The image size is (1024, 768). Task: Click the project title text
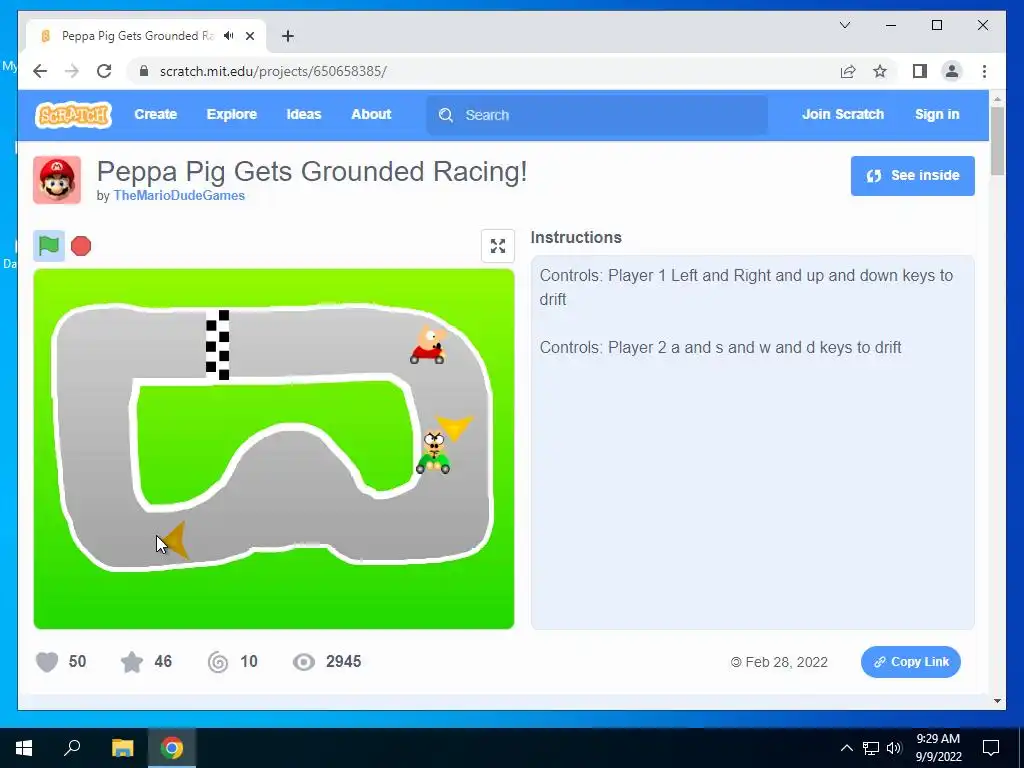click(312, 172)
